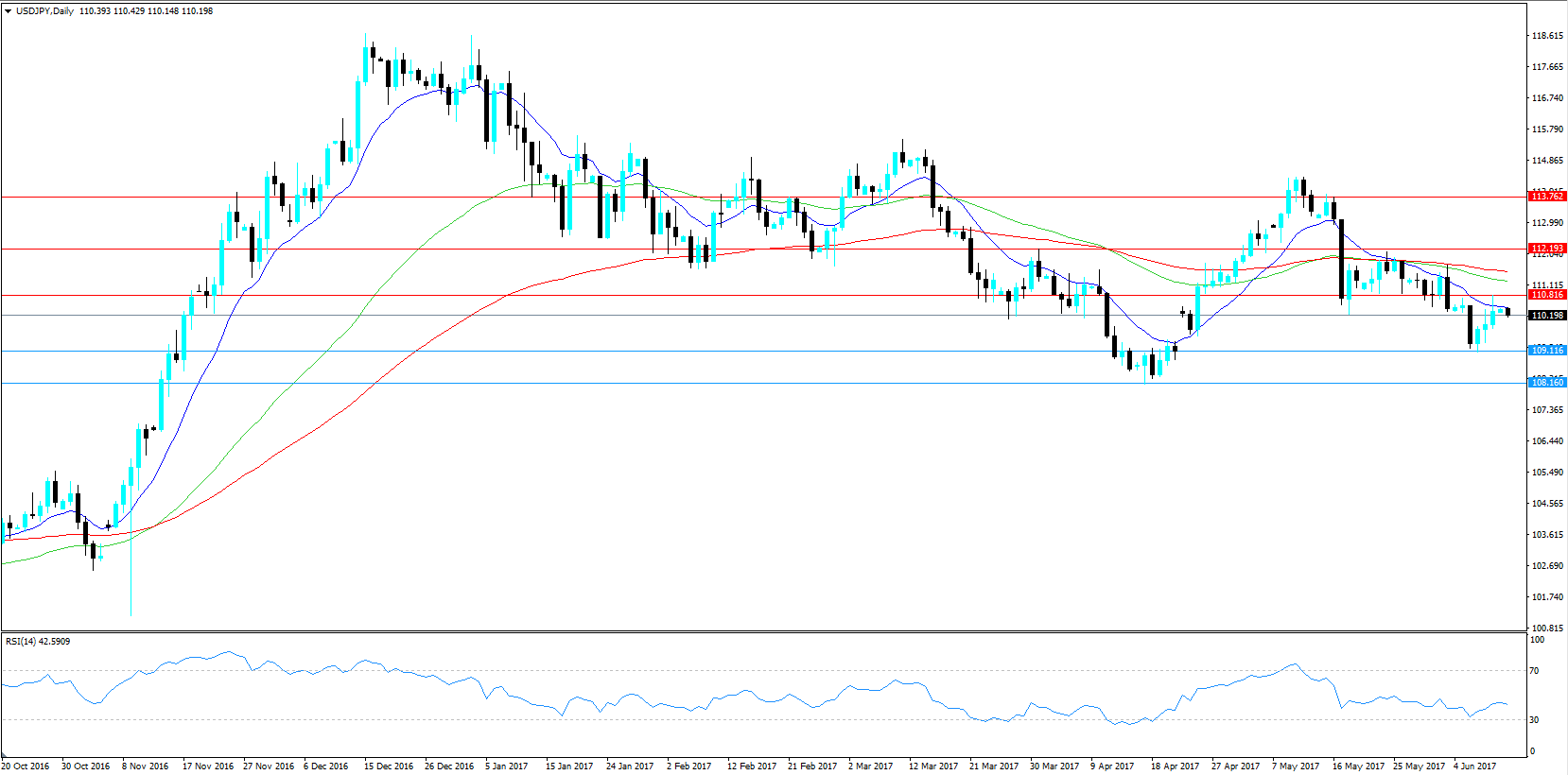Click the 25 May 2017 date label
The image size is (1568, 775).
coord(1419,766)
